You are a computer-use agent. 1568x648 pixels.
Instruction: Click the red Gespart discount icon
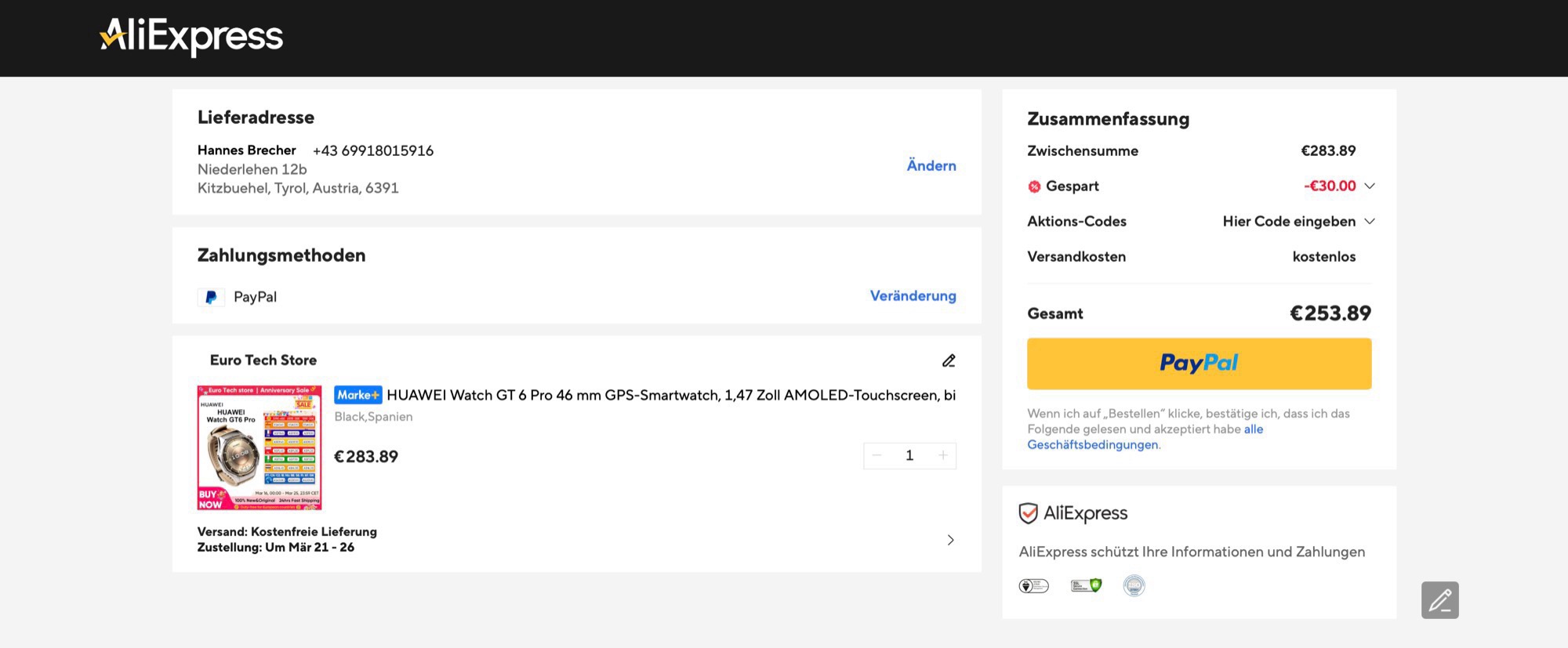(x=1034, y=186)
